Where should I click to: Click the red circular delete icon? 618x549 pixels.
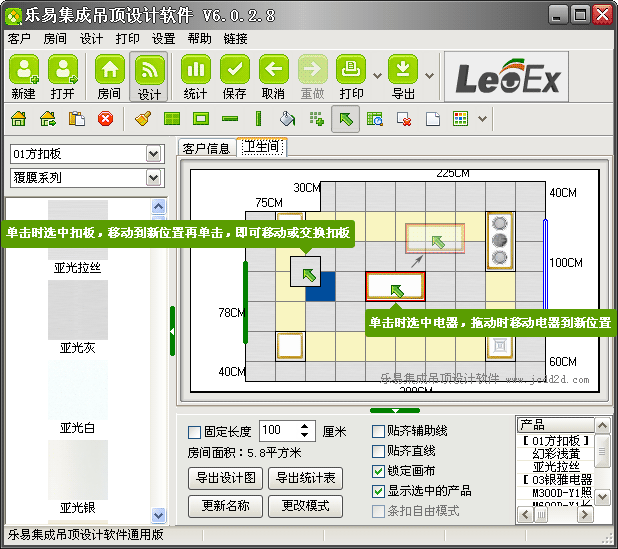click(105, 119)
